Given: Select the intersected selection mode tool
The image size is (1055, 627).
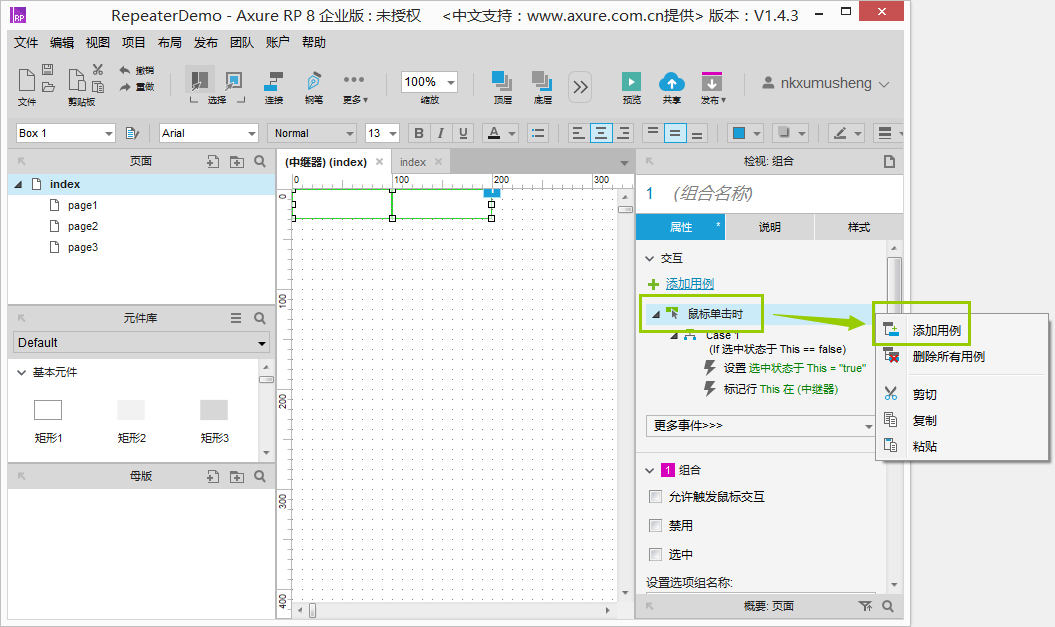Looking at the screenshot, I should point(199,81).
